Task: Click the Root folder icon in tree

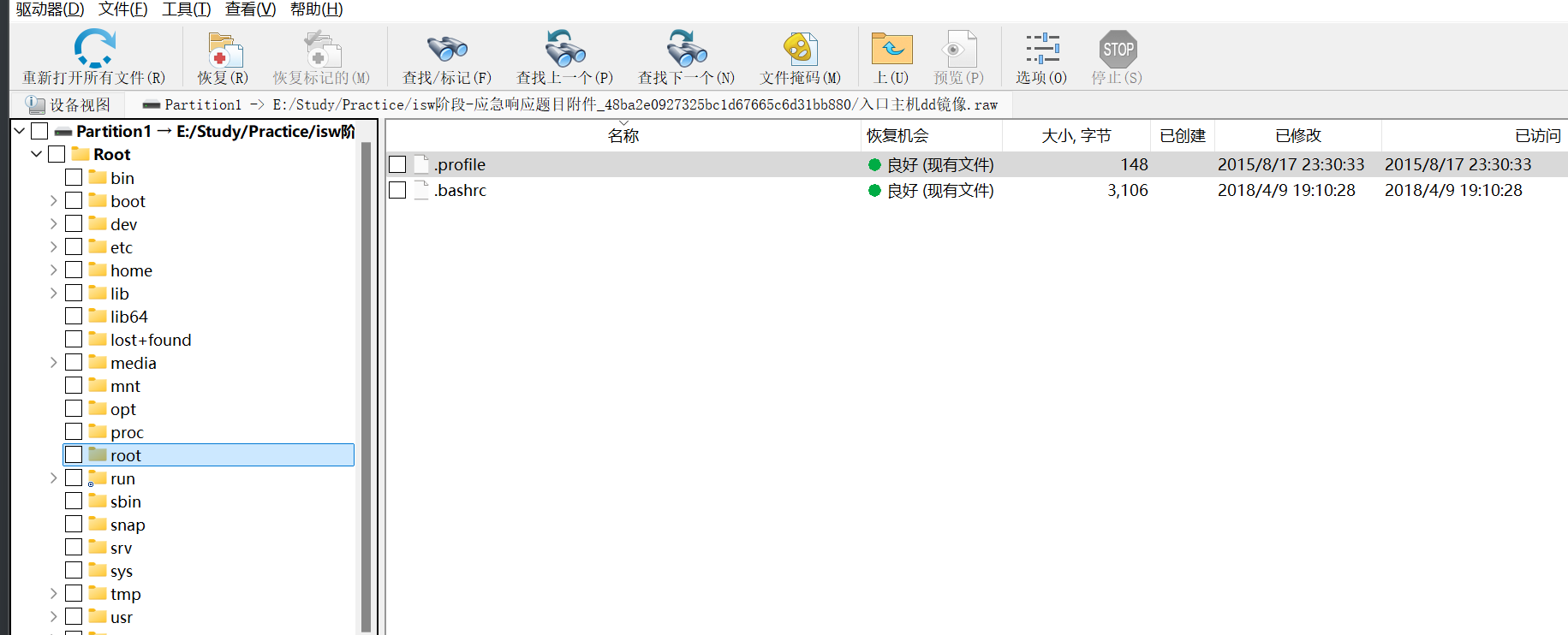Action: pos(80,154)
